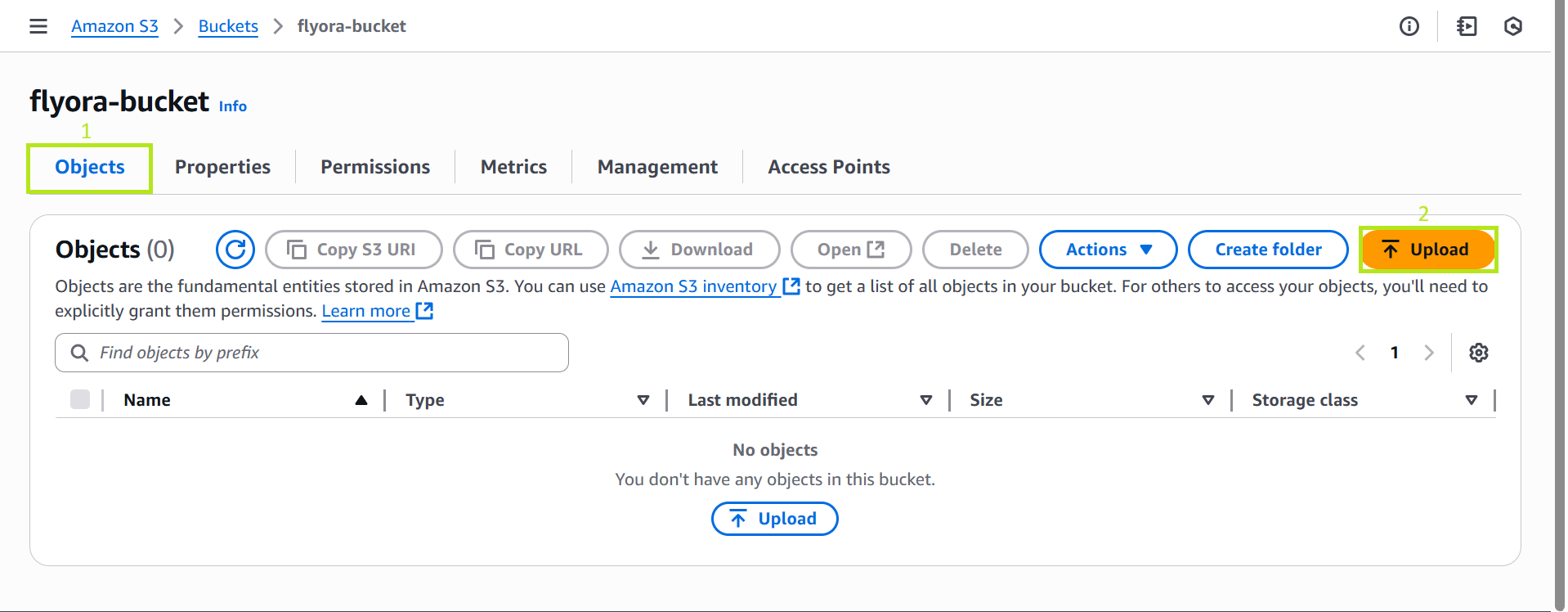Expand the Actions dropdown
The height and width of the screenshot is (612, 1568).
(x=1108, y=250)
